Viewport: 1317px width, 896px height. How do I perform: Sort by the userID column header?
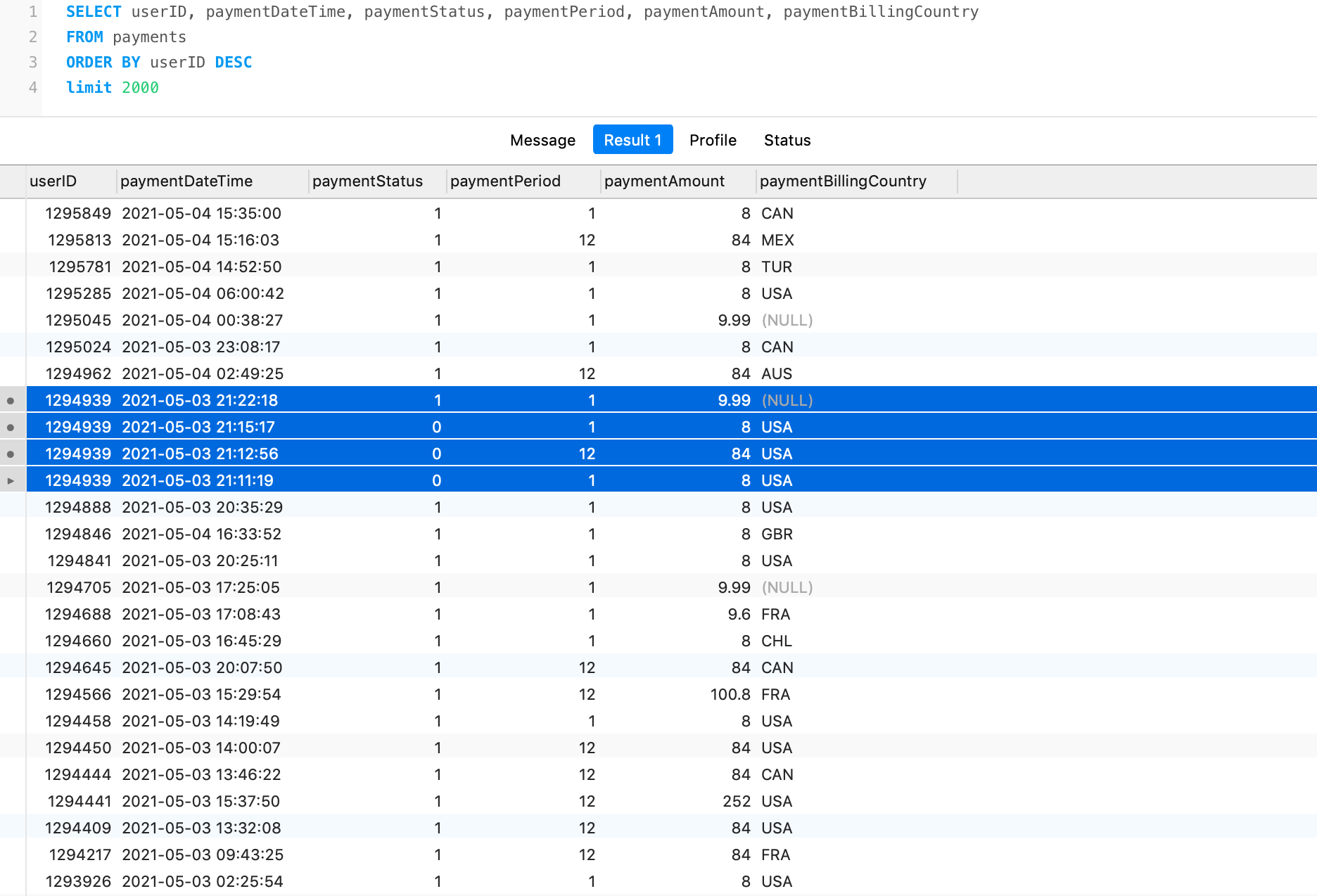coord(71,181)
